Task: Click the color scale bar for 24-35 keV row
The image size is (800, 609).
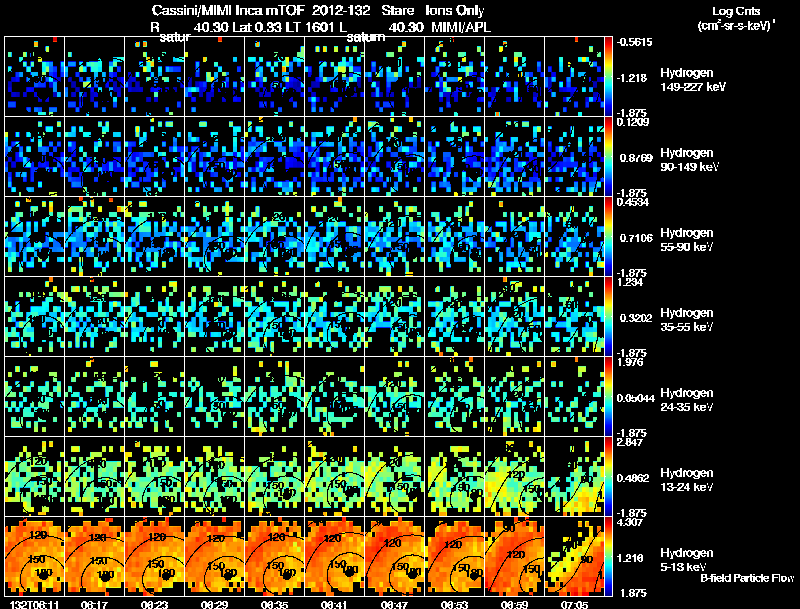Action: pyautogui.click(x=608, y=397)
